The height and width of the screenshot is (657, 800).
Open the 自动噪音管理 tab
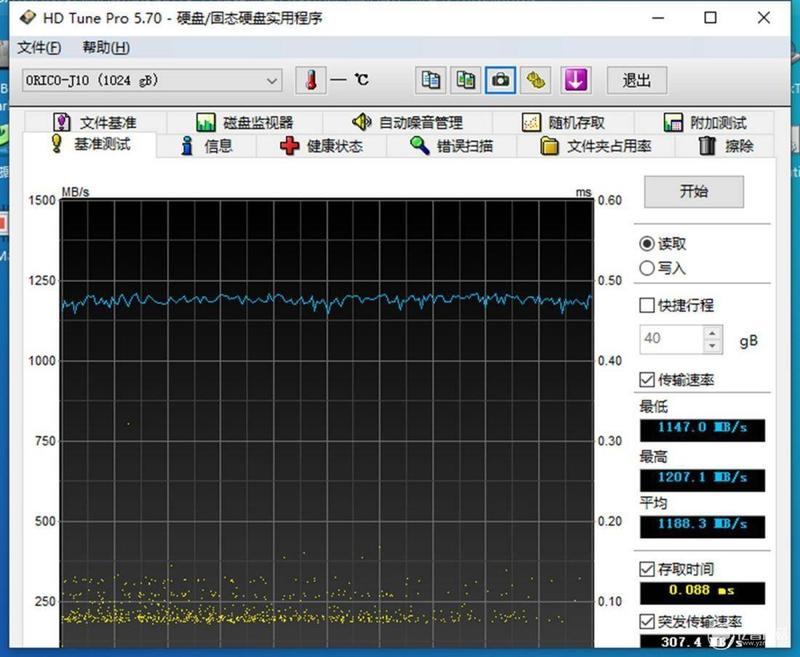tap(408, 122)
